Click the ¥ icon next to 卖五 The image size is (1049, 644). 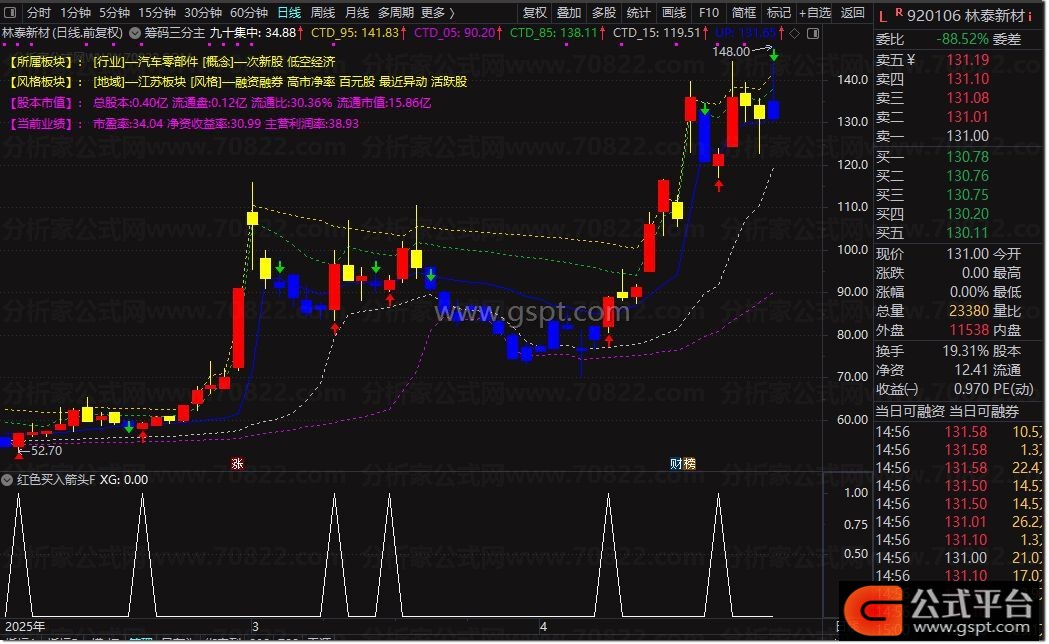pyautogui.click(x=911, y=60)
